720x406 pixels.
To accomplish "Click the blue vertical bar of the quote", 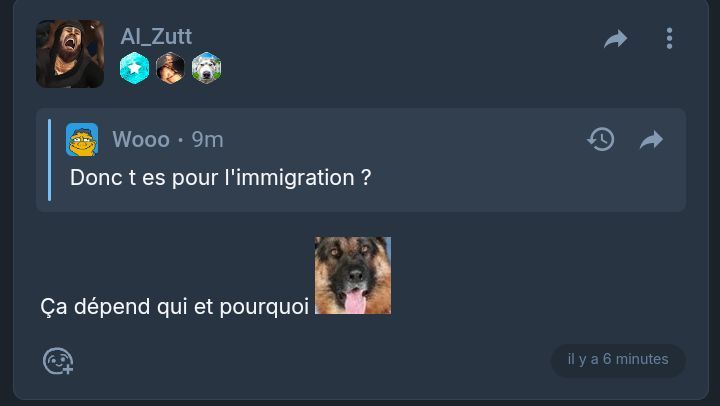I will click(50, 160).
